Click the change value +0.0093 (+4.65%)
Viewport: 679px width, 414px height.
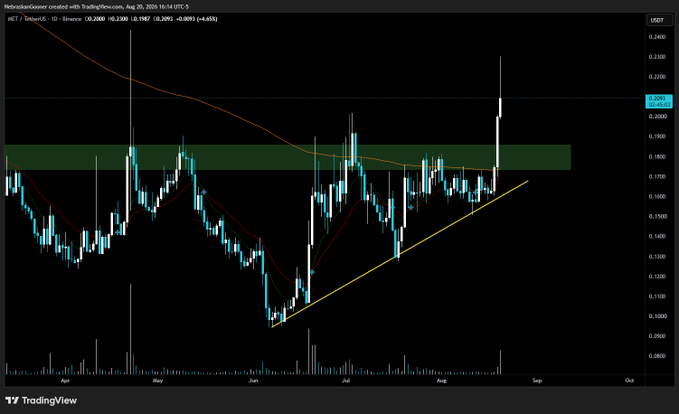pos(197,19)
